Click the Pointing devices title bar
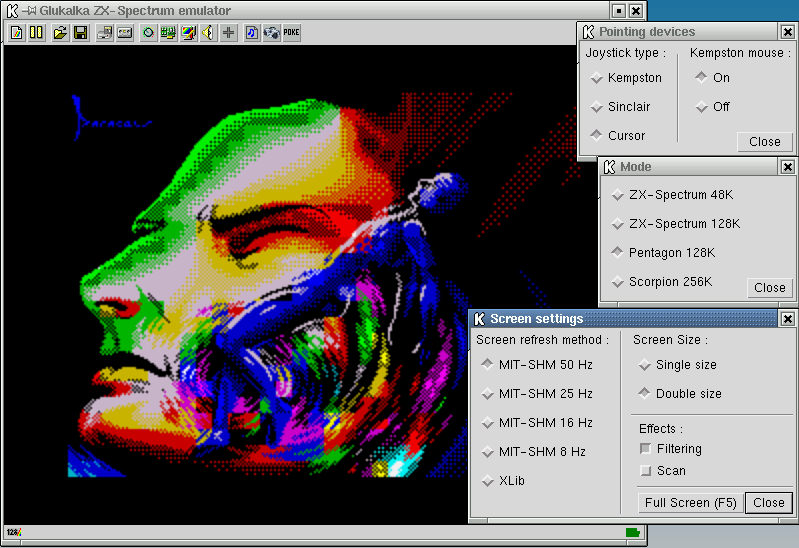This screenshot has height=548, width=799. pos(679,32)
